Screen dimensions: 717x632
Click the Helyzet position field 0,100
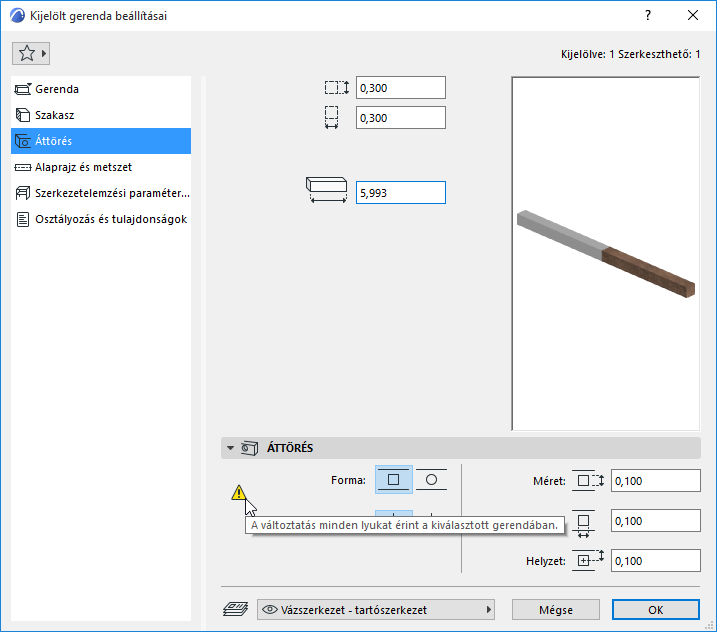(x=655, y=561)
